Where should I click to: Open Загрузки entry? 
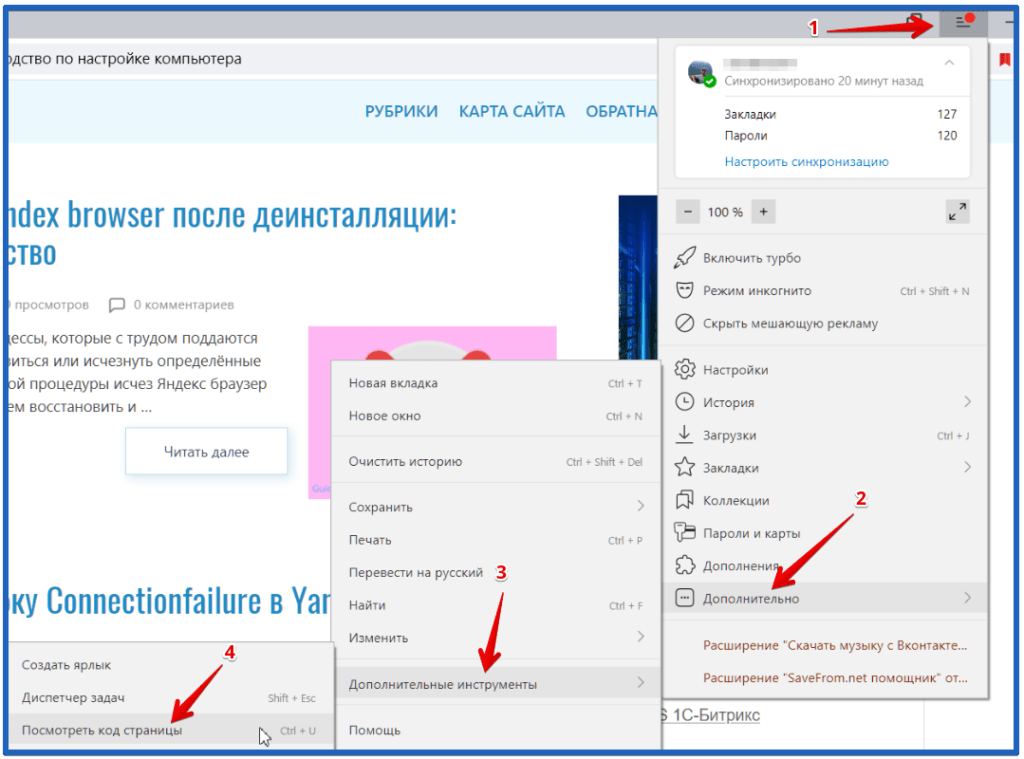pyautogui.click(x=824, y=435)
